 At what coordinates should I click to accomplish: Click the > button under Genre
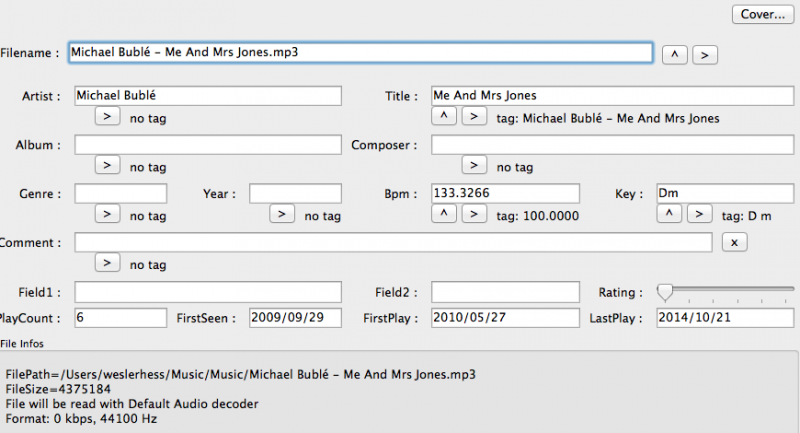click(x=107, y=214)
